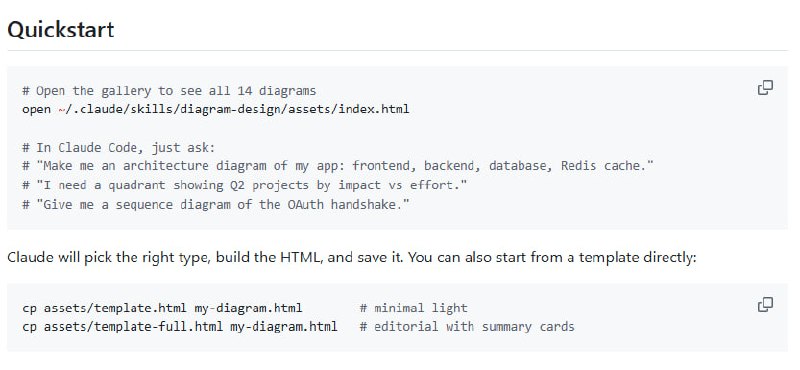This screenshot has height=370, width=800.
Task: Click the cp assets/template-full.html command line
Action: click(180, 327)
